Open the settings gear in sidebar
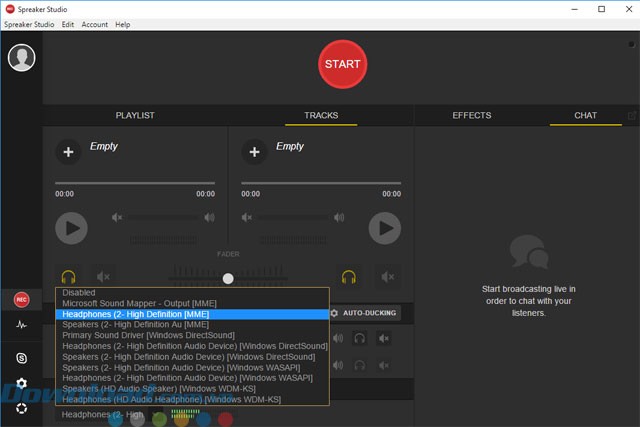Image resolution: width=640 pixels, height=427 pixels. 21,383
